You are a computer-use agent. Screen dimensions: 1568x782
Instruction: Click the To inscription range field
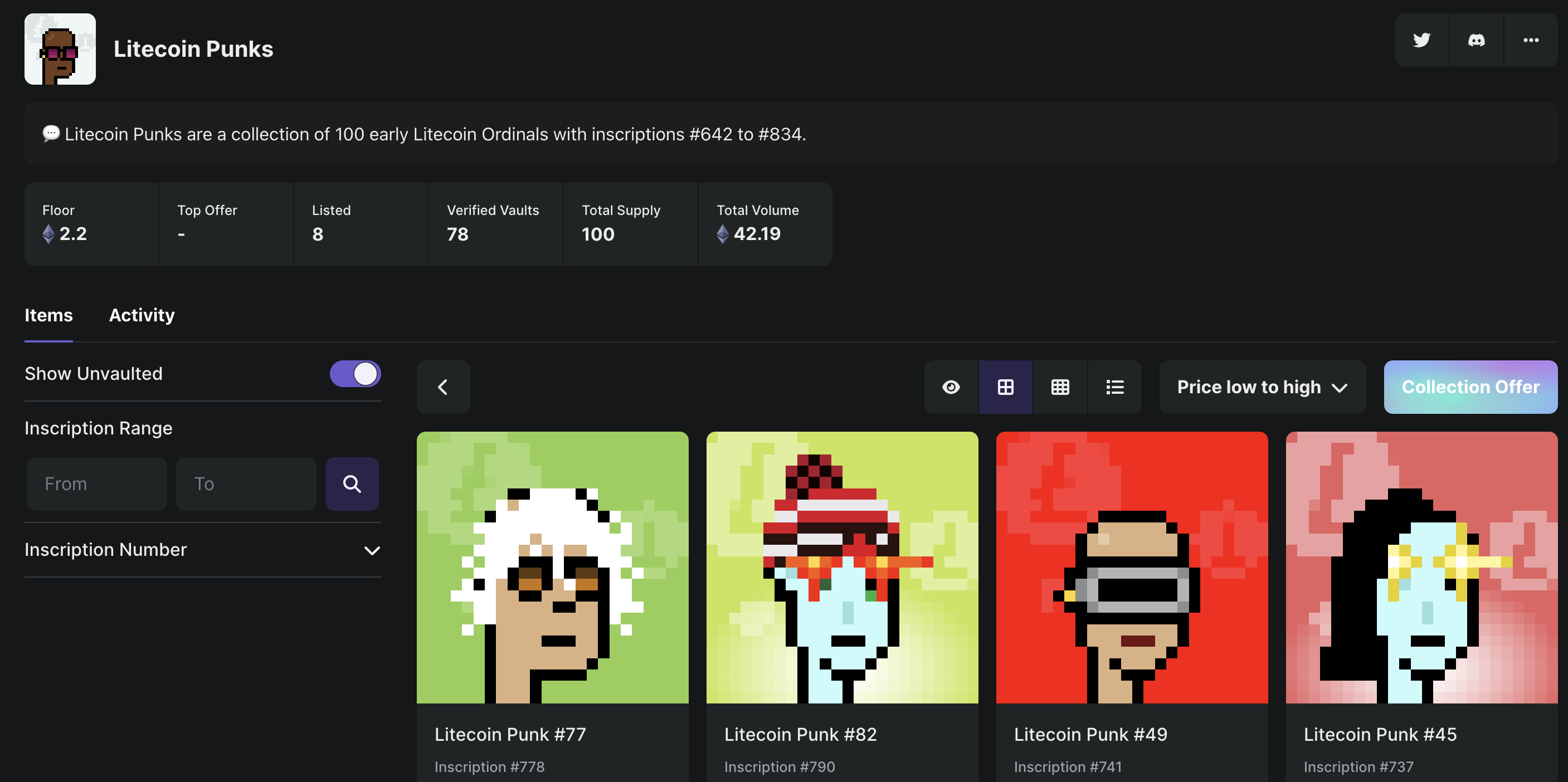pos(246,484)
